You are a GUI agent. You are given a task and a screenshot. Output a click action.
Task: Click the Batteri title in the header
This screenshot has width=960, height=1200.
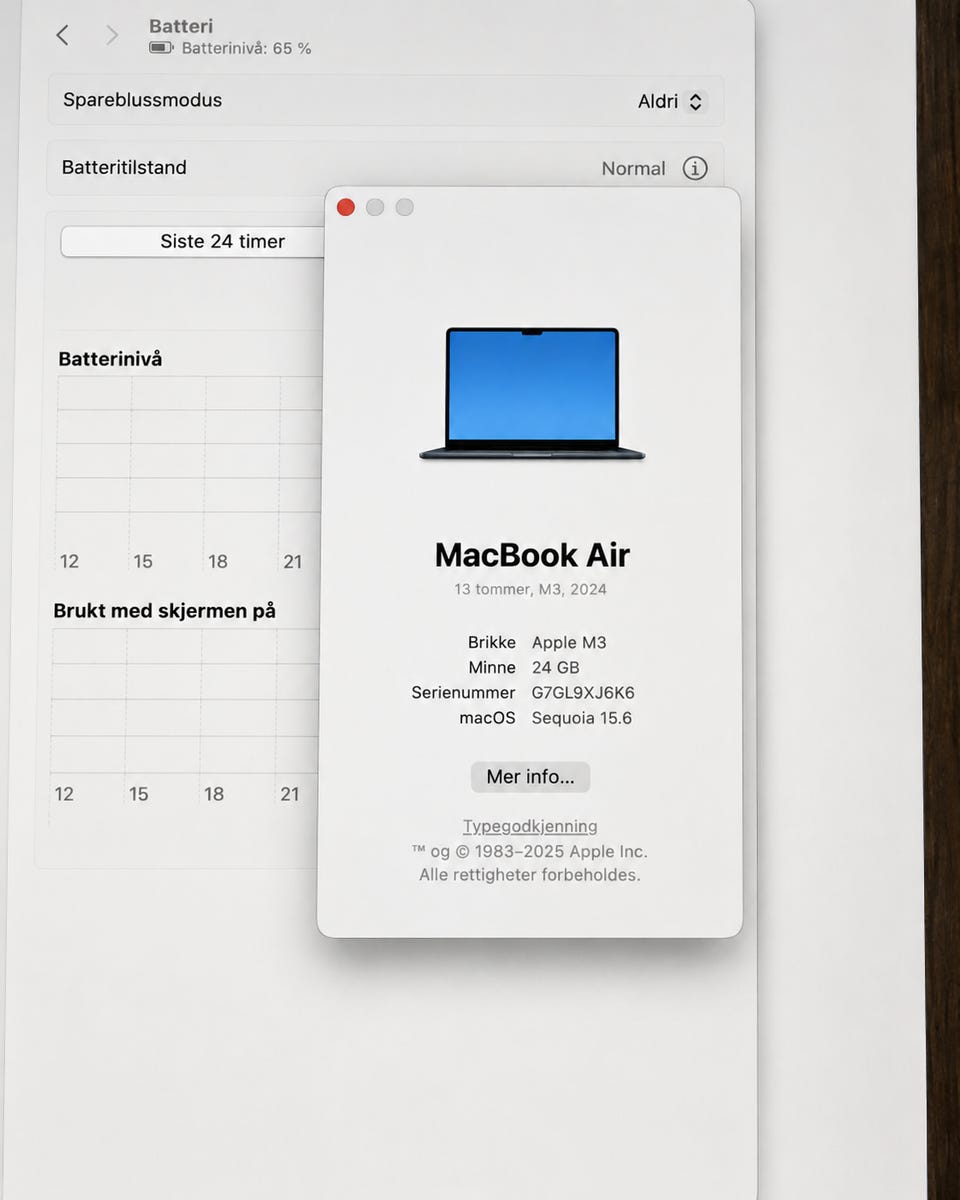[x=181, y=26]
